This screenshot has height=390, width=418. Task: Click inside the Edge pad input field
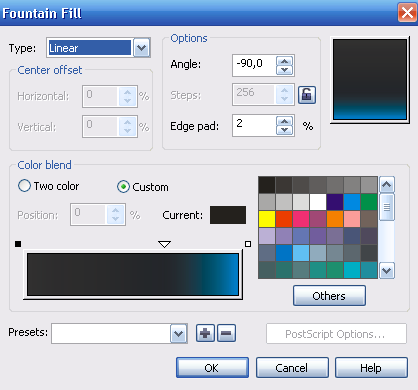pyautogui.click(x=254, y=125)
